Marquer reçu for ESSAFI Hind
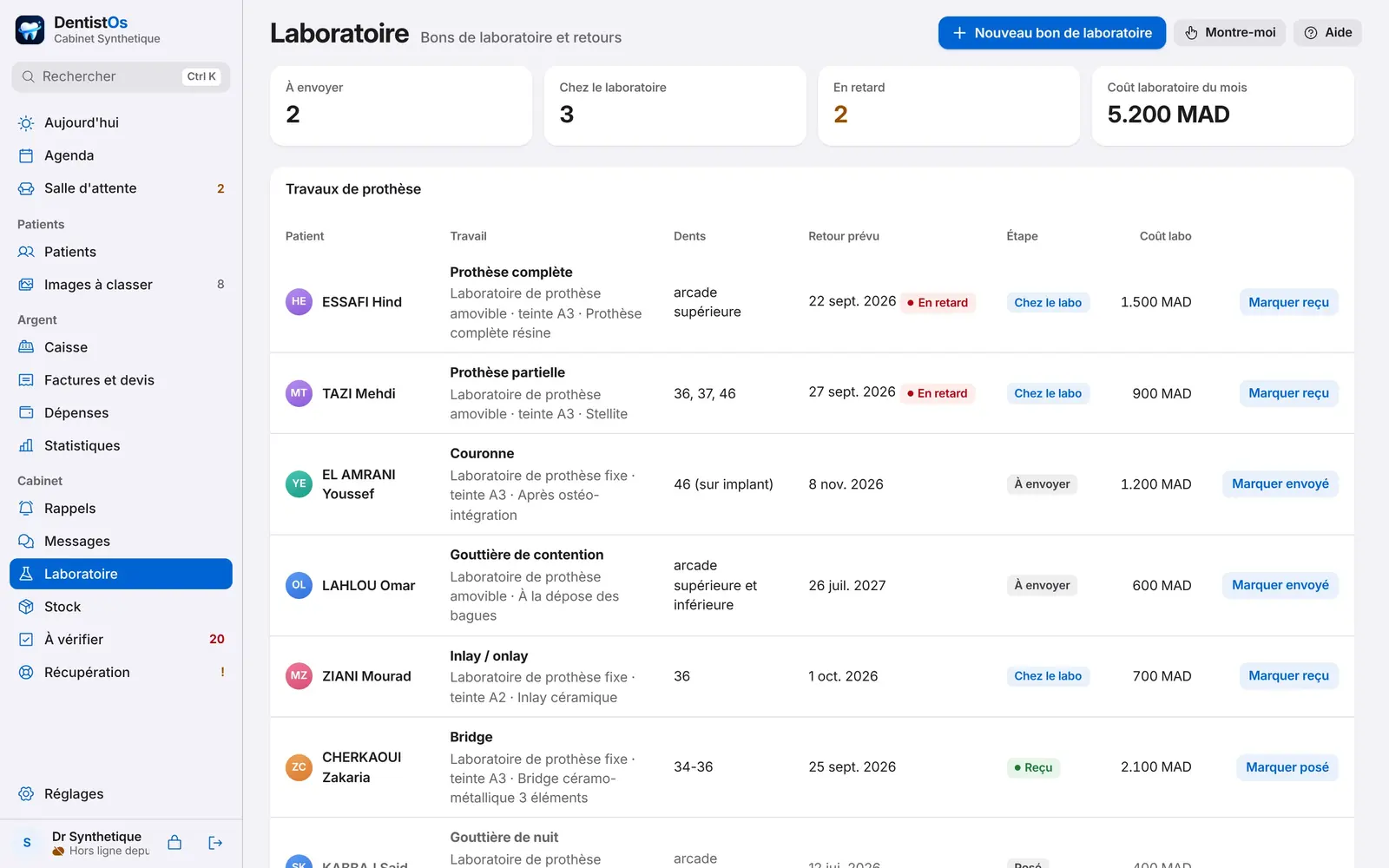Image resolution: width=1389 pixels, height=868 pixels. (x=1288, y=302)
